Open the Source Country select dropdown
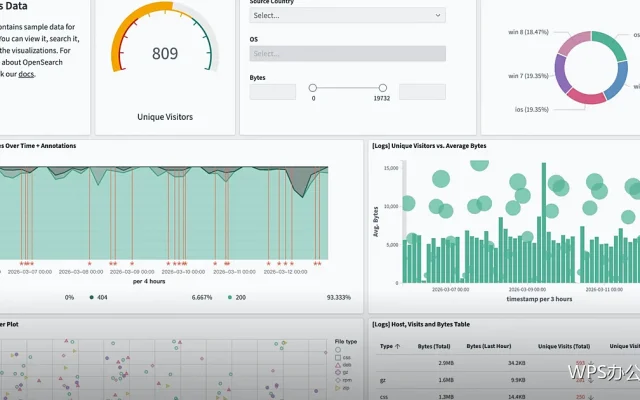The image size is (640, 400). coord(347,16)
